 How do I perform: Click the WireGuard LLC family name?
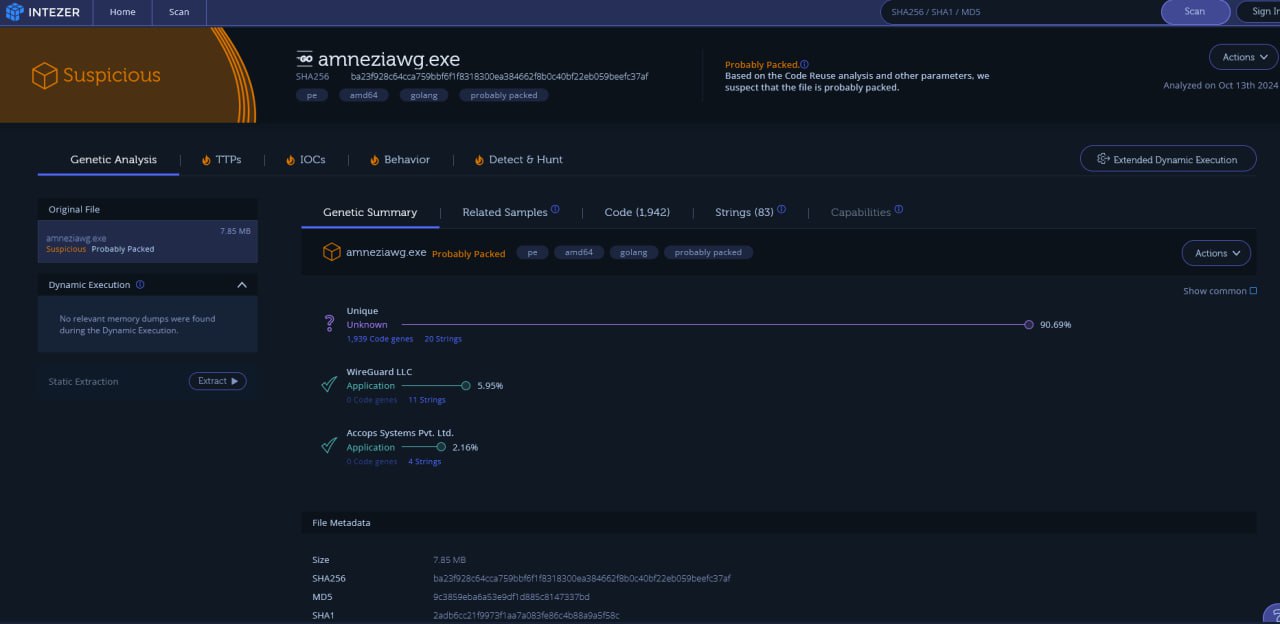[379, 372]
